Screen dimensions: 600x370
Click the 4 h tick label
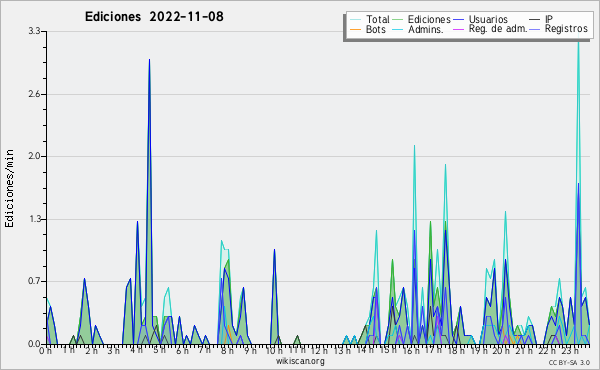(x=136, y=351)
